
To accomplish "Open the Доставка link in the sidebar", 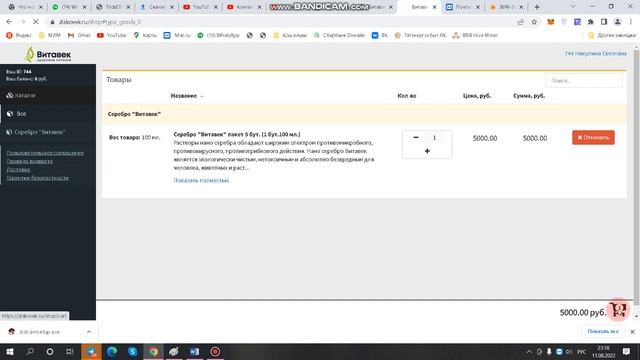I will pyautogui.click(x=18, y=169).
